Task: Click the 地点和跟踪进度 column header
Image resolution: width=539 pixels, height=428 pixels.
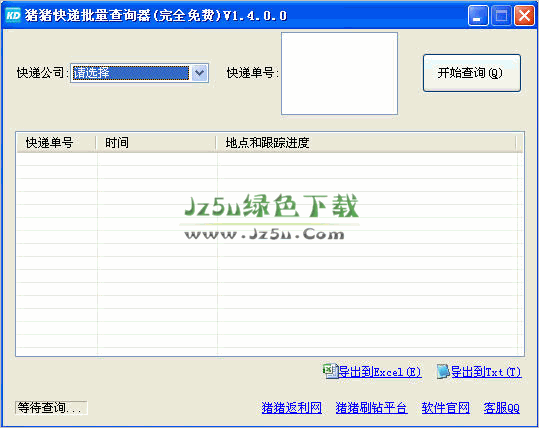Action: (x=366, y=143)
